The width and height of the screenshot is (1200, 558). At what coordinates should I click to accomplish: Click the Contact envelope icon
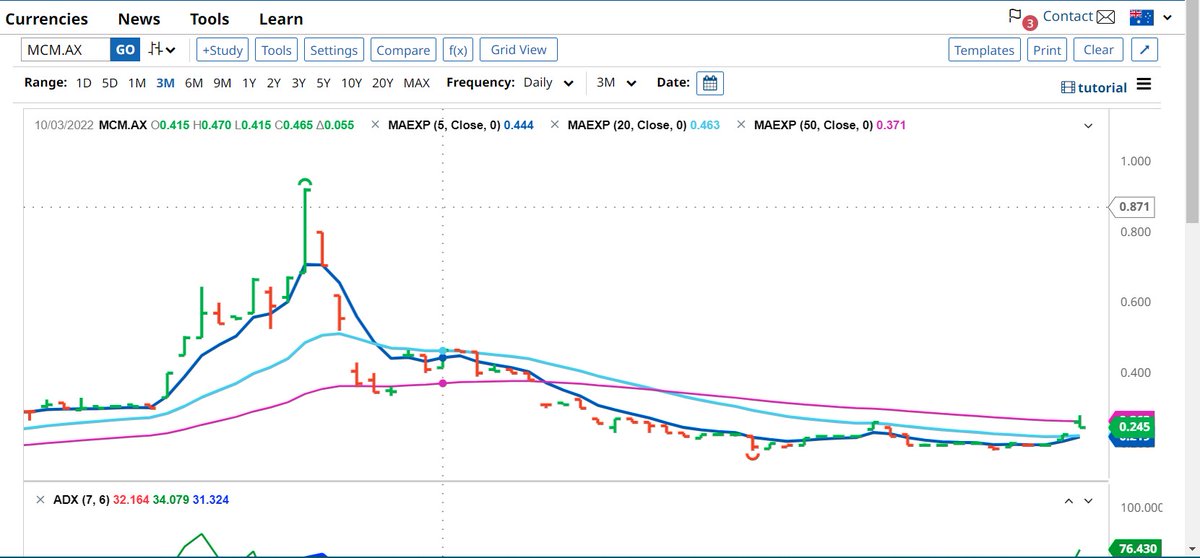pos(1105,17)
